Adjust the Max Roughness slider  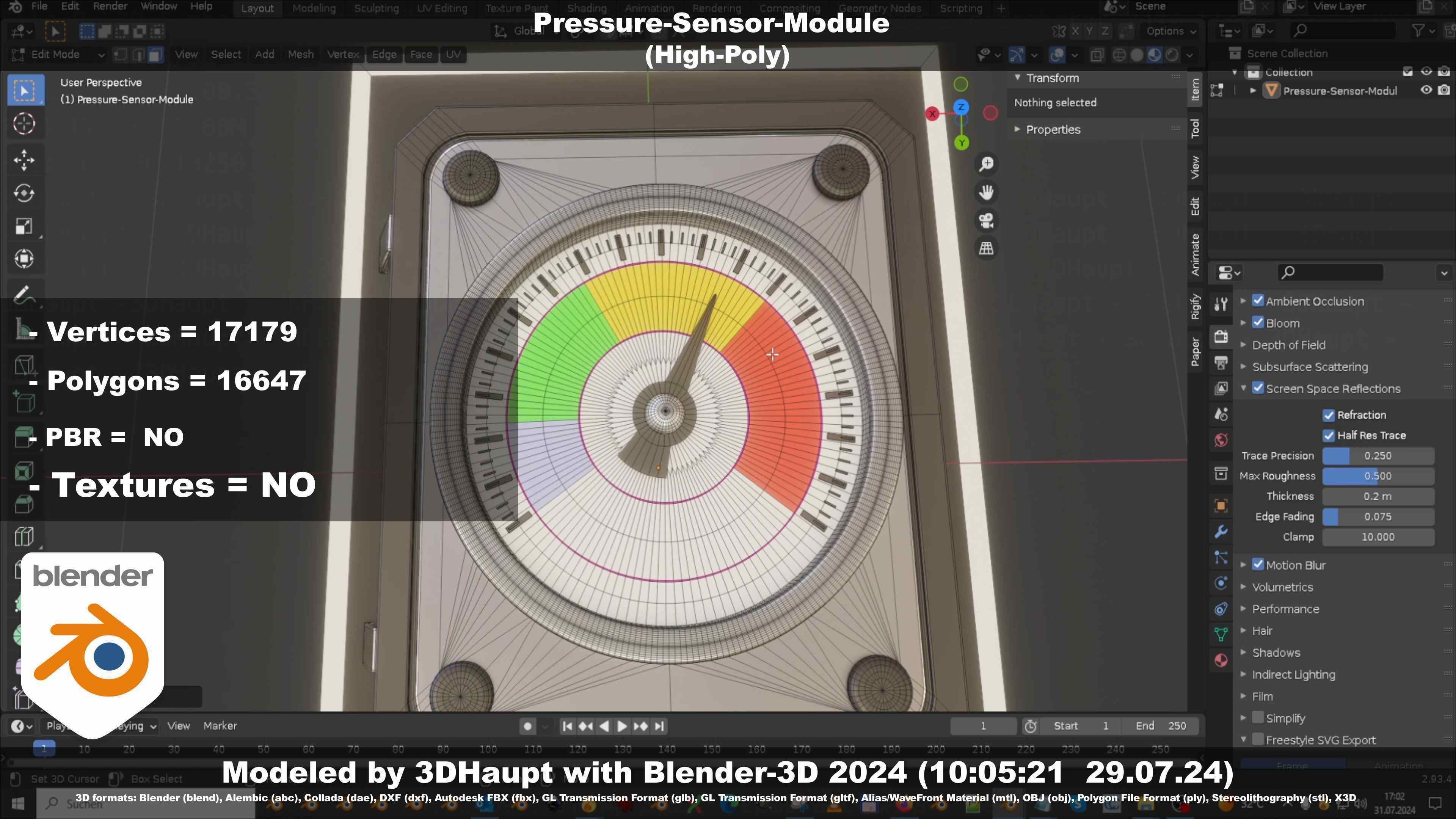pyautogui.click(x=1378, y=477)
